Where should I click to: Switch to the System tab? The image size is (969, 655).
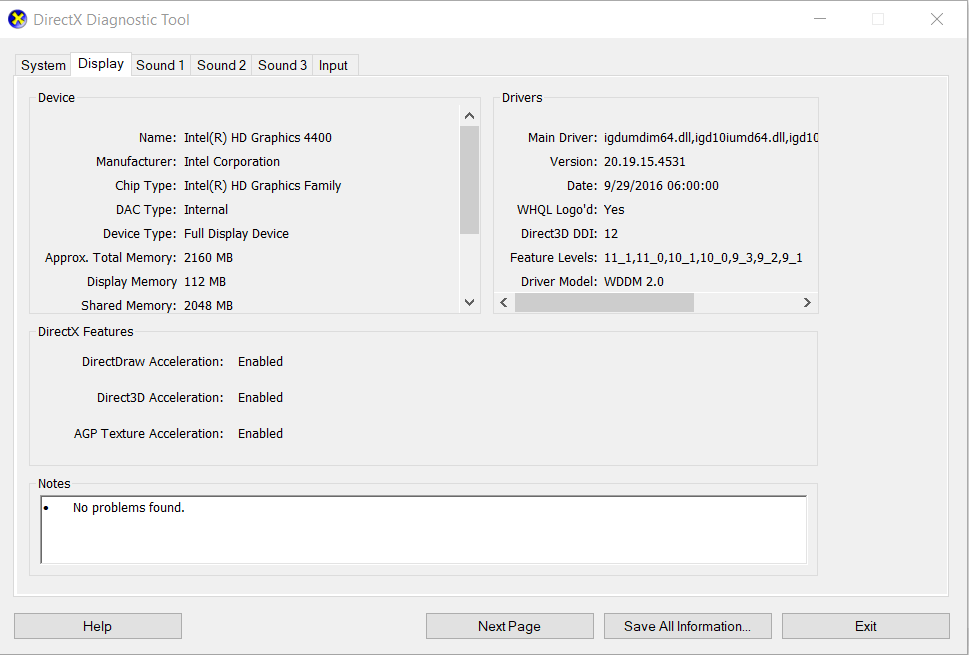point(43,66)
